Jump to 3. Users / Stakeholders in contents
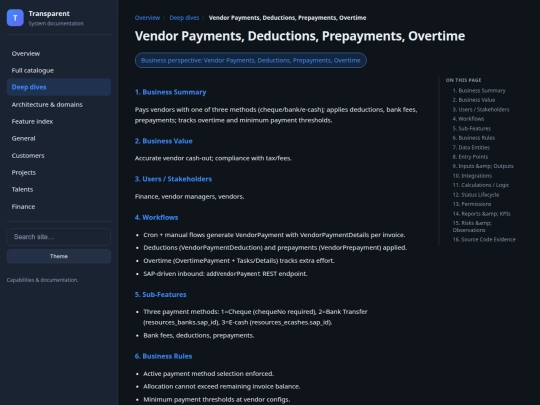The image size is (540, 405). pyautogui.click(x=481, y=110)
